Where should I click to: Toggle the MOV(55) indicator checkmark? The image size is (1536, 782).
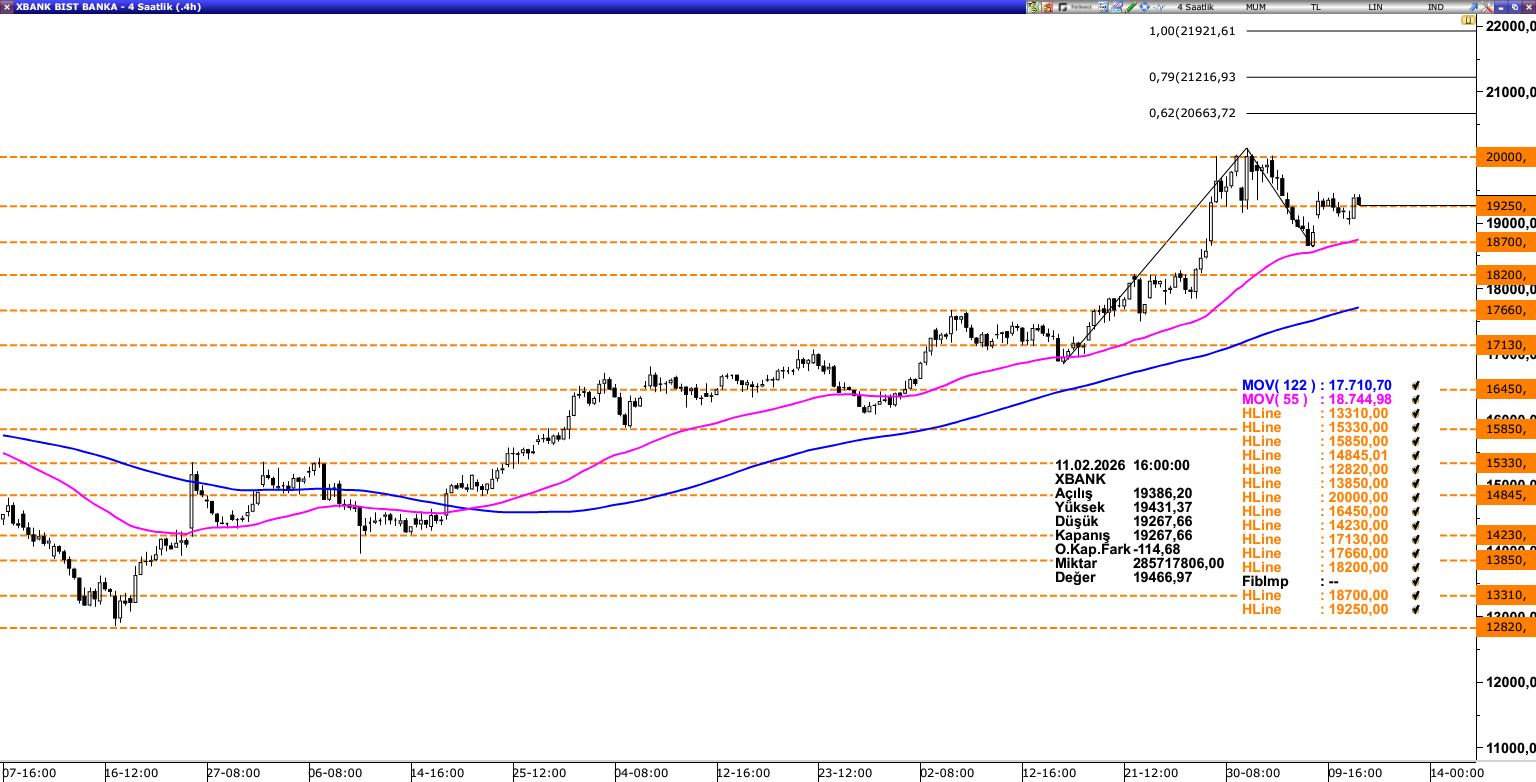[1416, 399]
